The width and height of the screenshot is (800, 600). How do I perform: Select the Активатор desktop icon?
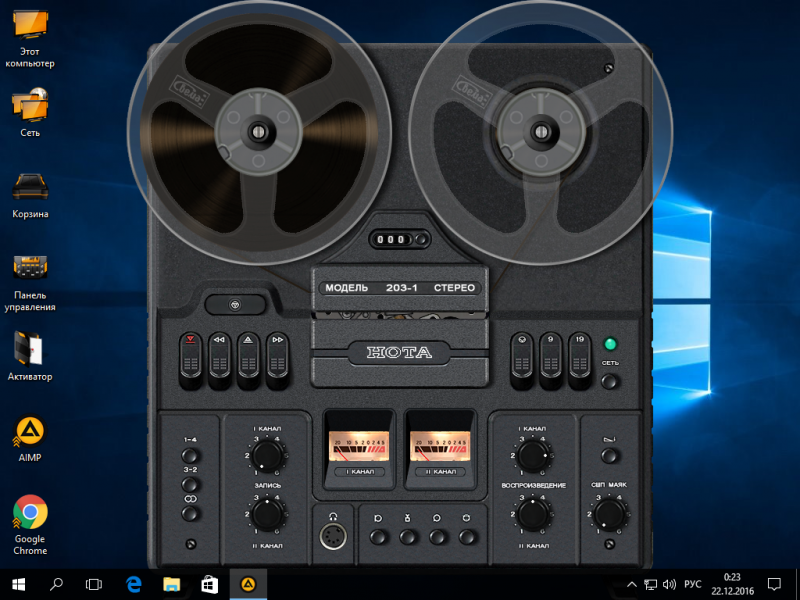tap(30, 356)
